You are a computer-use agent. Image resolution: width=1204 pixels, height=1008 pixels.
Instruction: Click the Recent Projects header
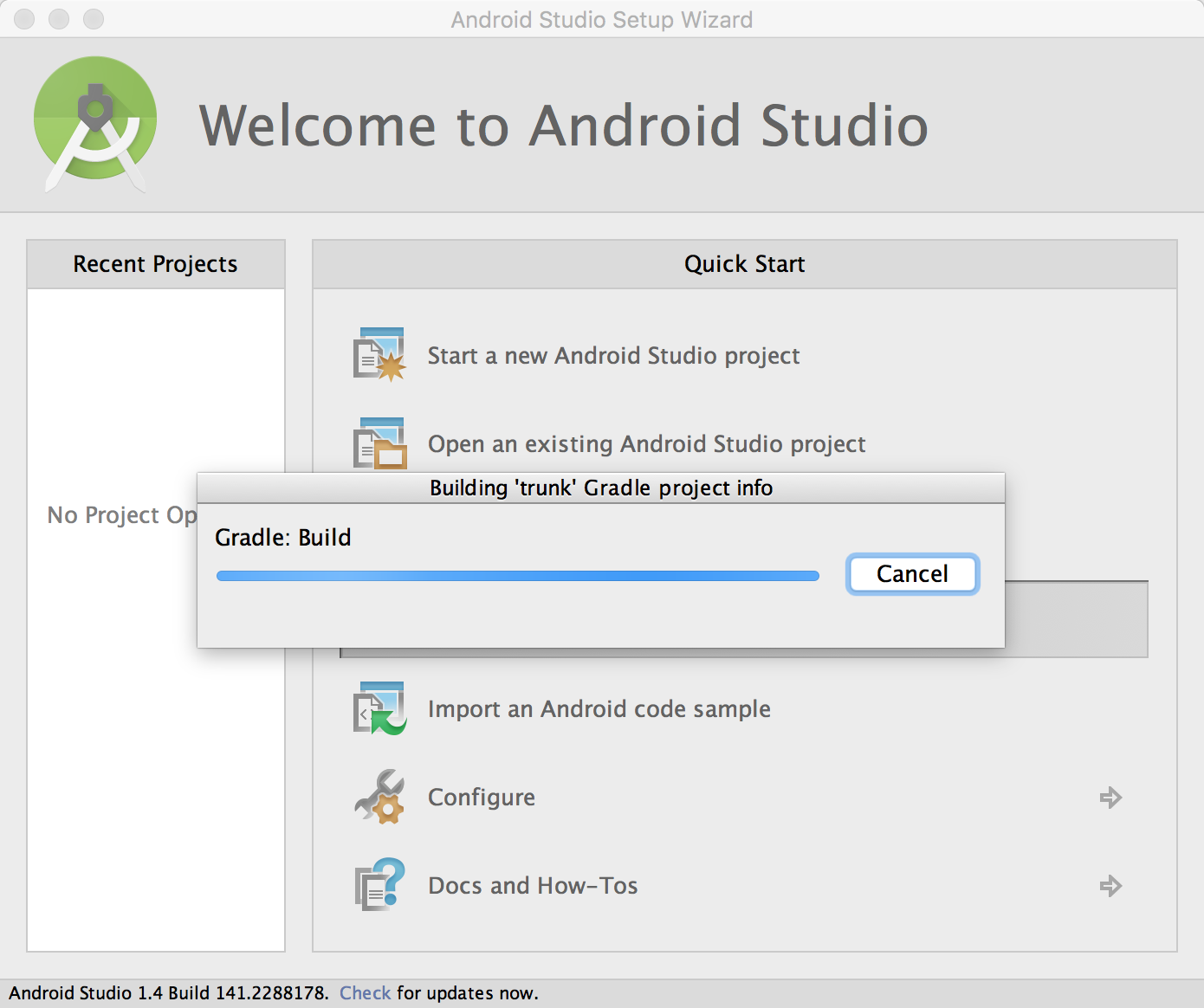coord(156,264)
